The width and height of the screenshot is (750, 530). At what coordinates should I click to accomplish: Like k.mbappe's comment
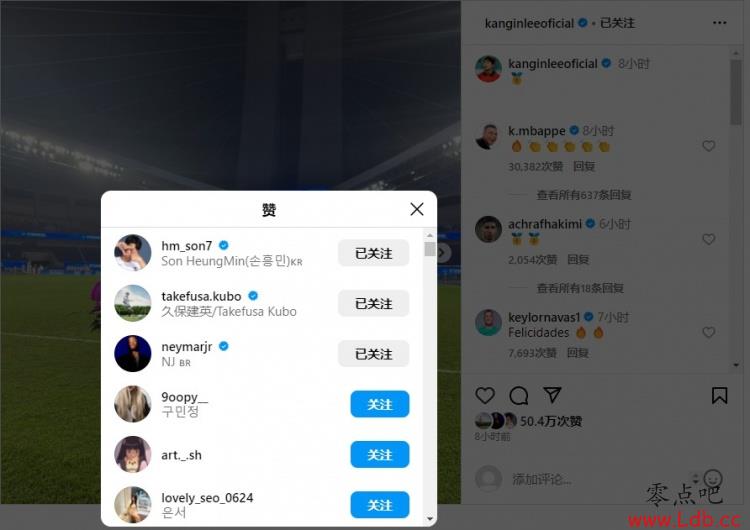coord(709,146)
